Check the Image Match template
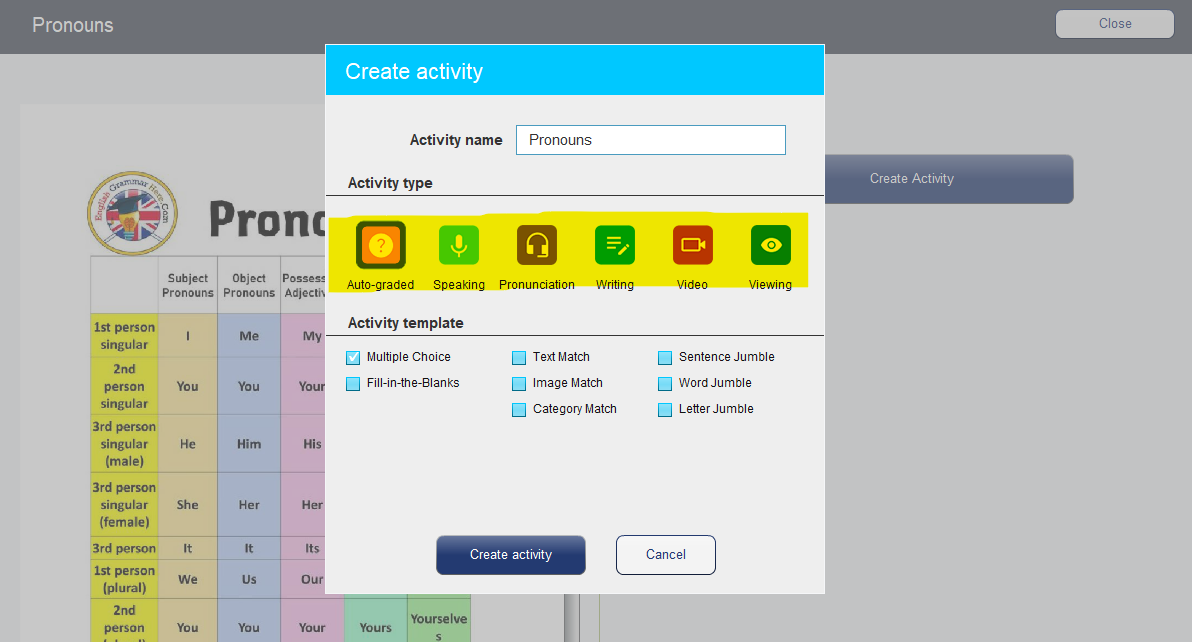1192x642 pixels. coord(519,384)
